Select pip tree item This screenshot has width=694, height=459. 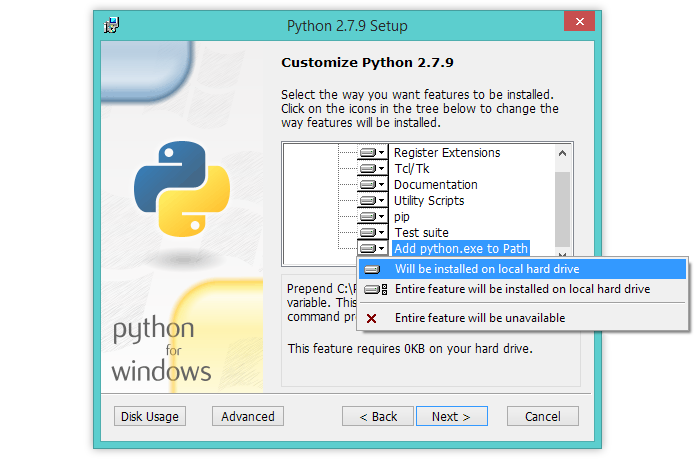[402, 216]
